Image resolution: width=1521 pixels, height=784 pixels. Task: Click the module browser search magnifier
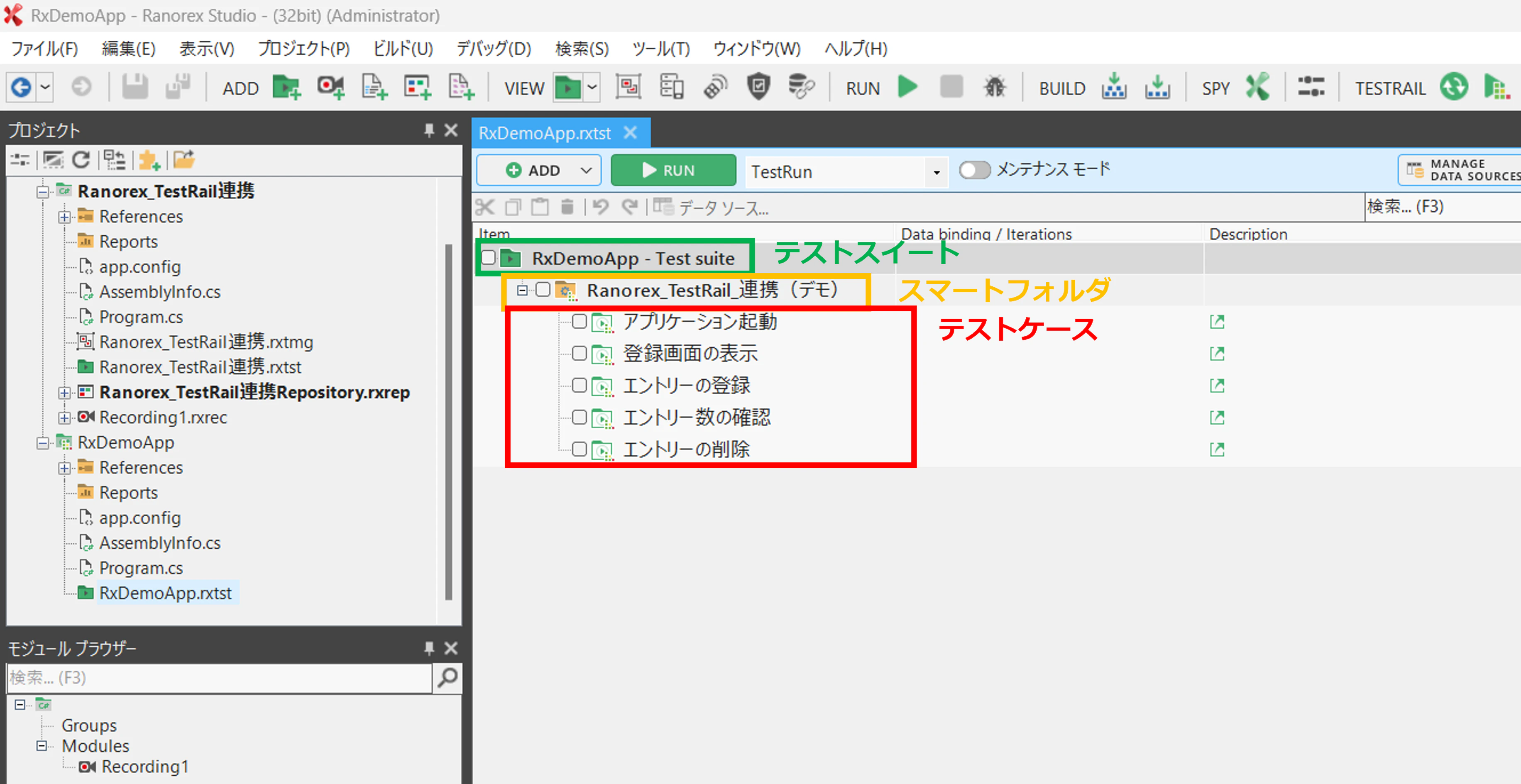tap(447, 678)
